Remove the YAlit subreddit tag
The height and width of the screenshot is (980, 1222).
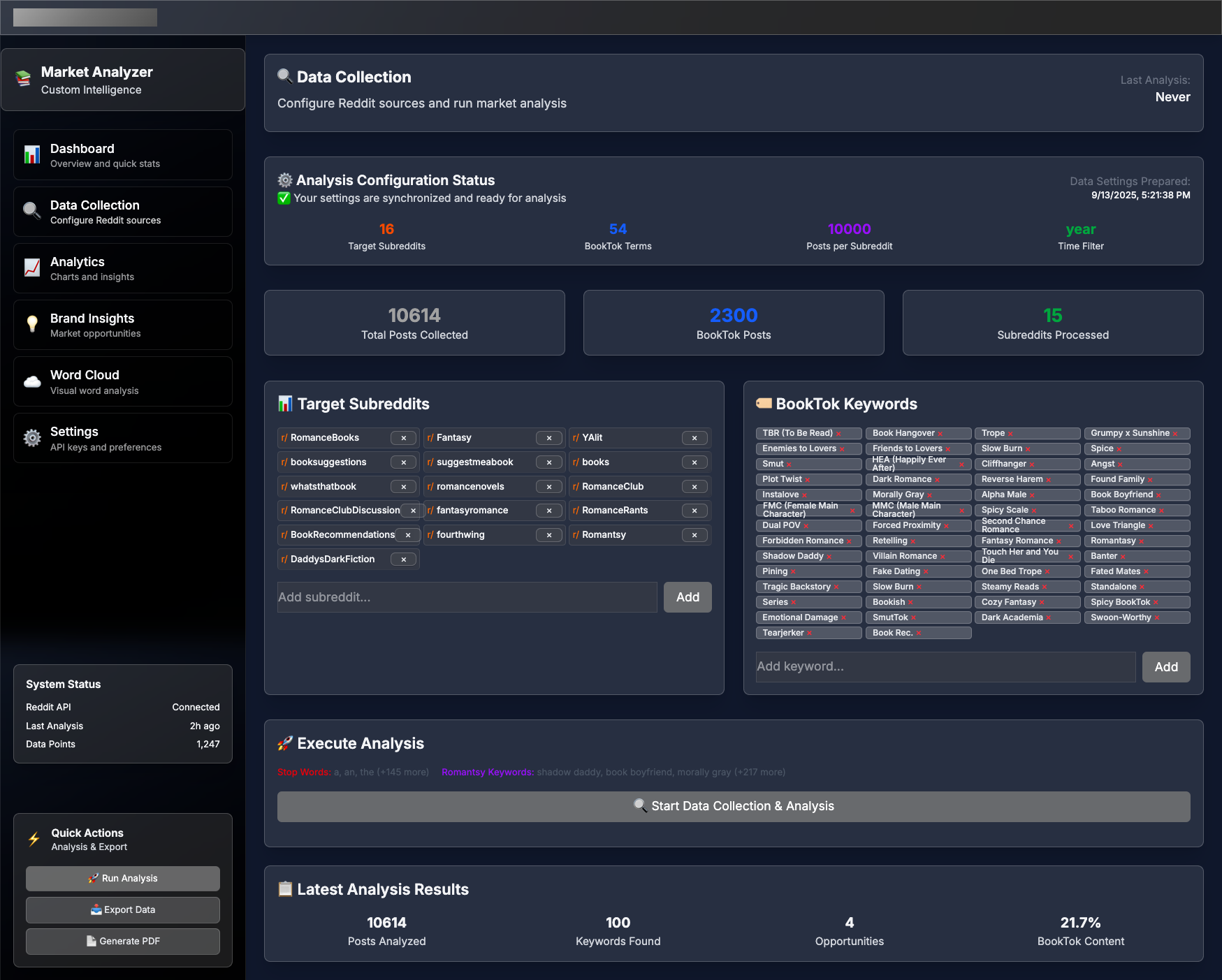click(694, 438)
